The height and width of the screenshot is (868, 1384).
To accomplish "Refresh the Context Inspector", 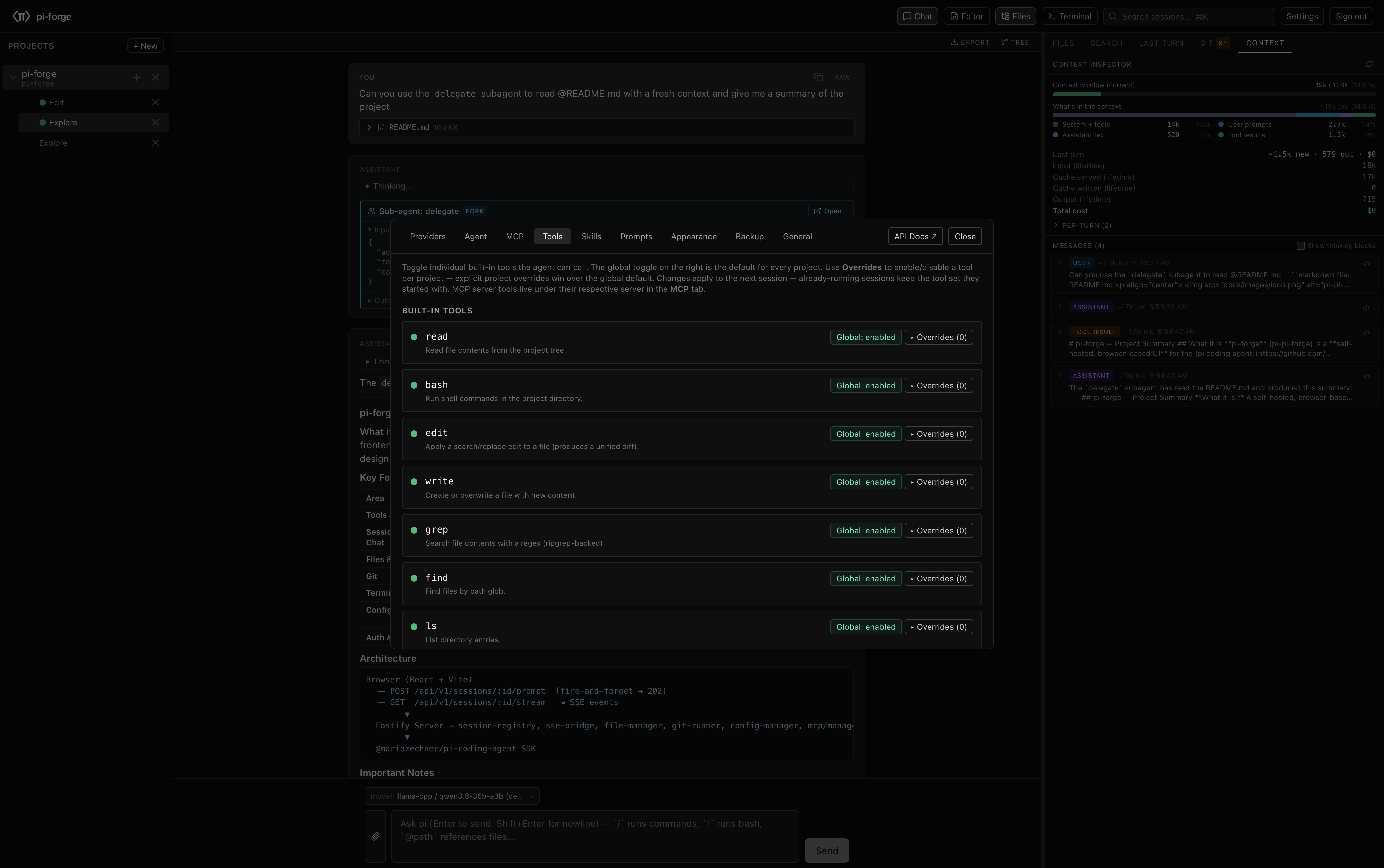I will tap(1370, 64).
